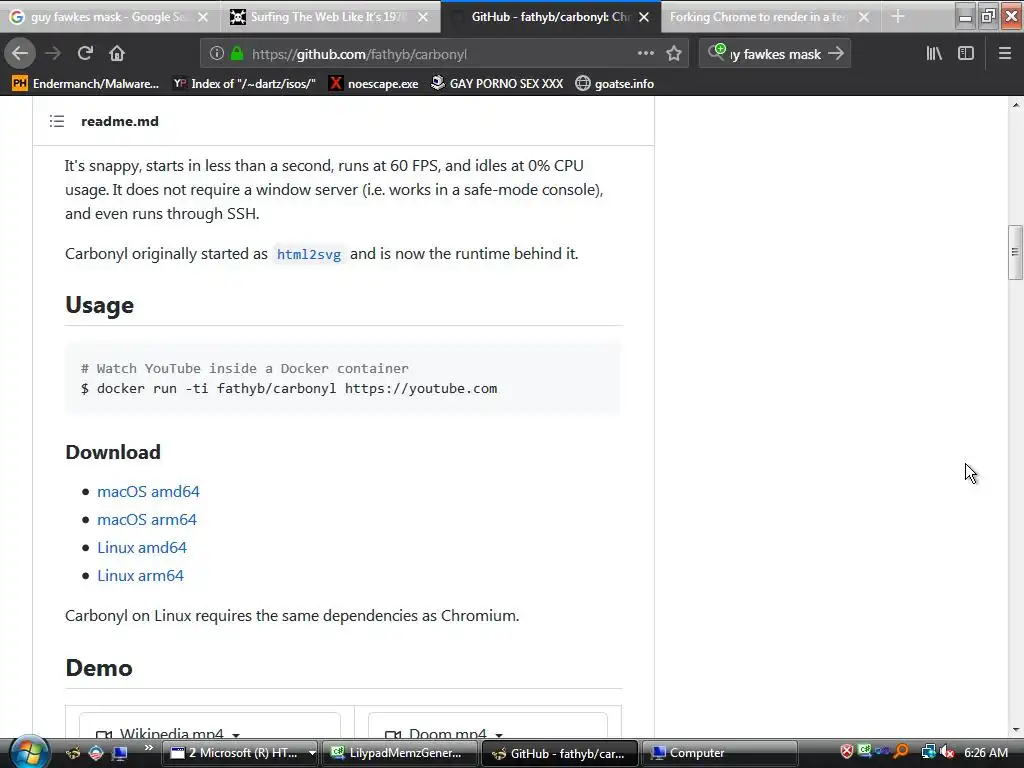Image resolution: width=1024 pixels, height=768 pixels.
Task: Close the Surfing The Web tab
Action: tap(423, 17)
